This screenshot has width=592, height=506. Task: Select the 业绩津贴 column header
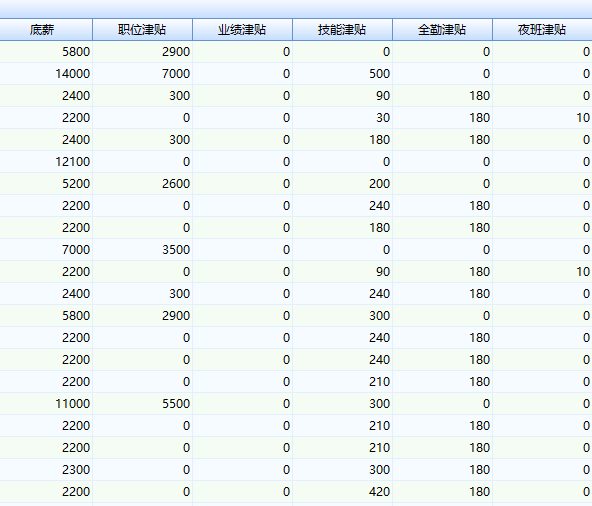pyautogui.click(x=242, y=29)
